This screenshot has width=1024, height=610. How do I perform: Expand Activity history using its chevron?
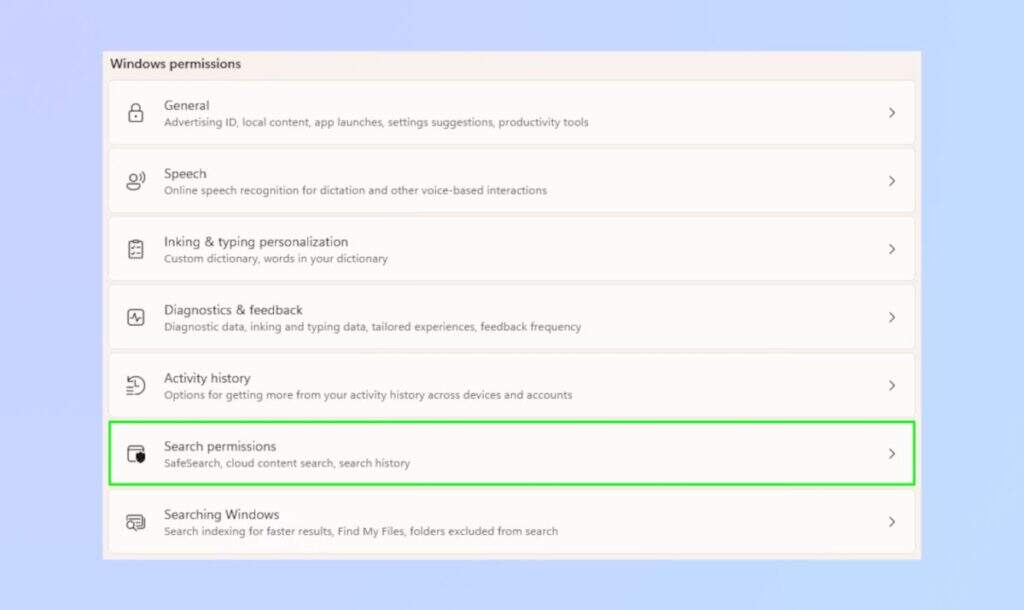pos(891,385)
